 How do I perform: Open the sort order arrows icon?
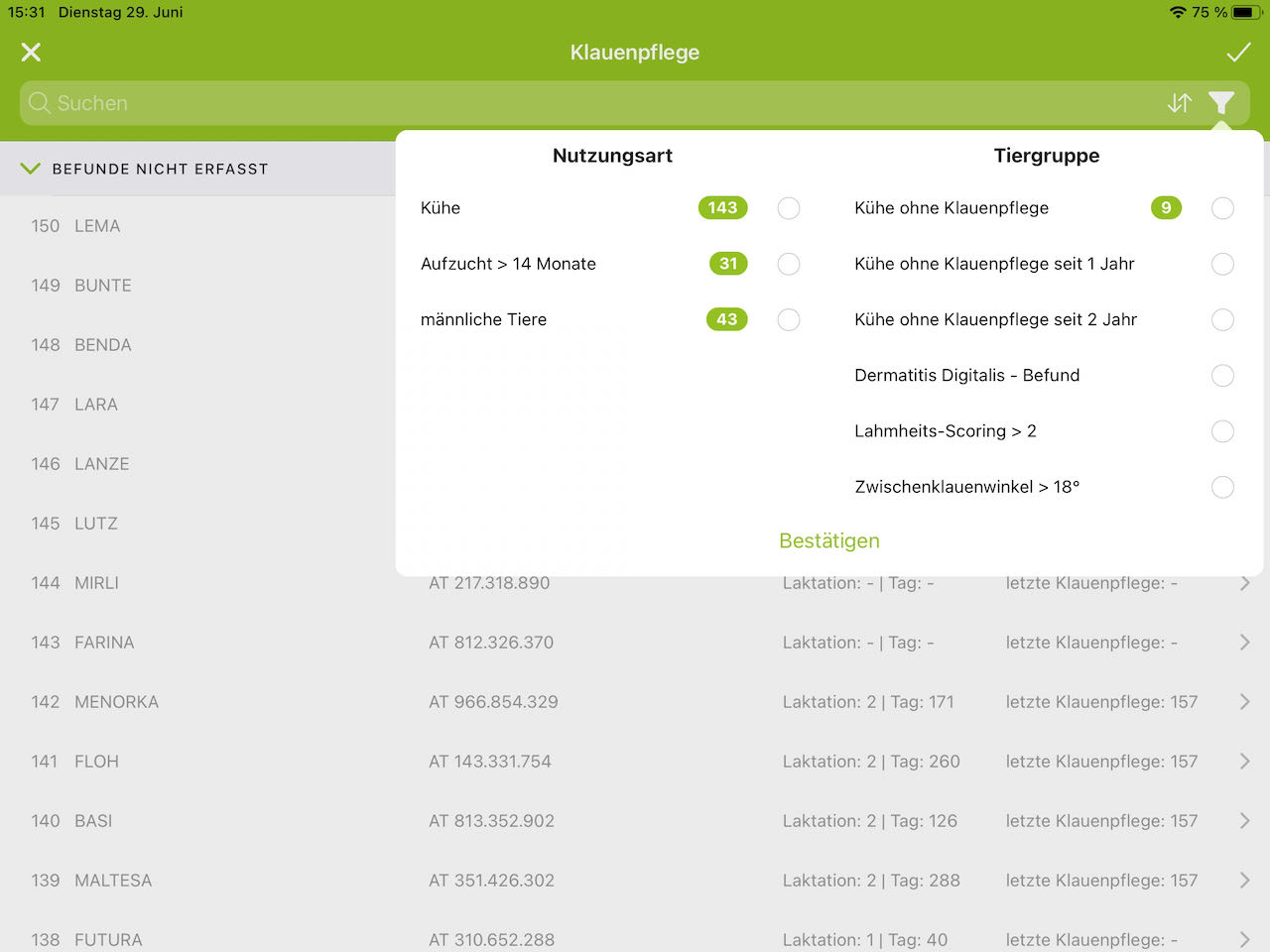[x=1179, y=103]
